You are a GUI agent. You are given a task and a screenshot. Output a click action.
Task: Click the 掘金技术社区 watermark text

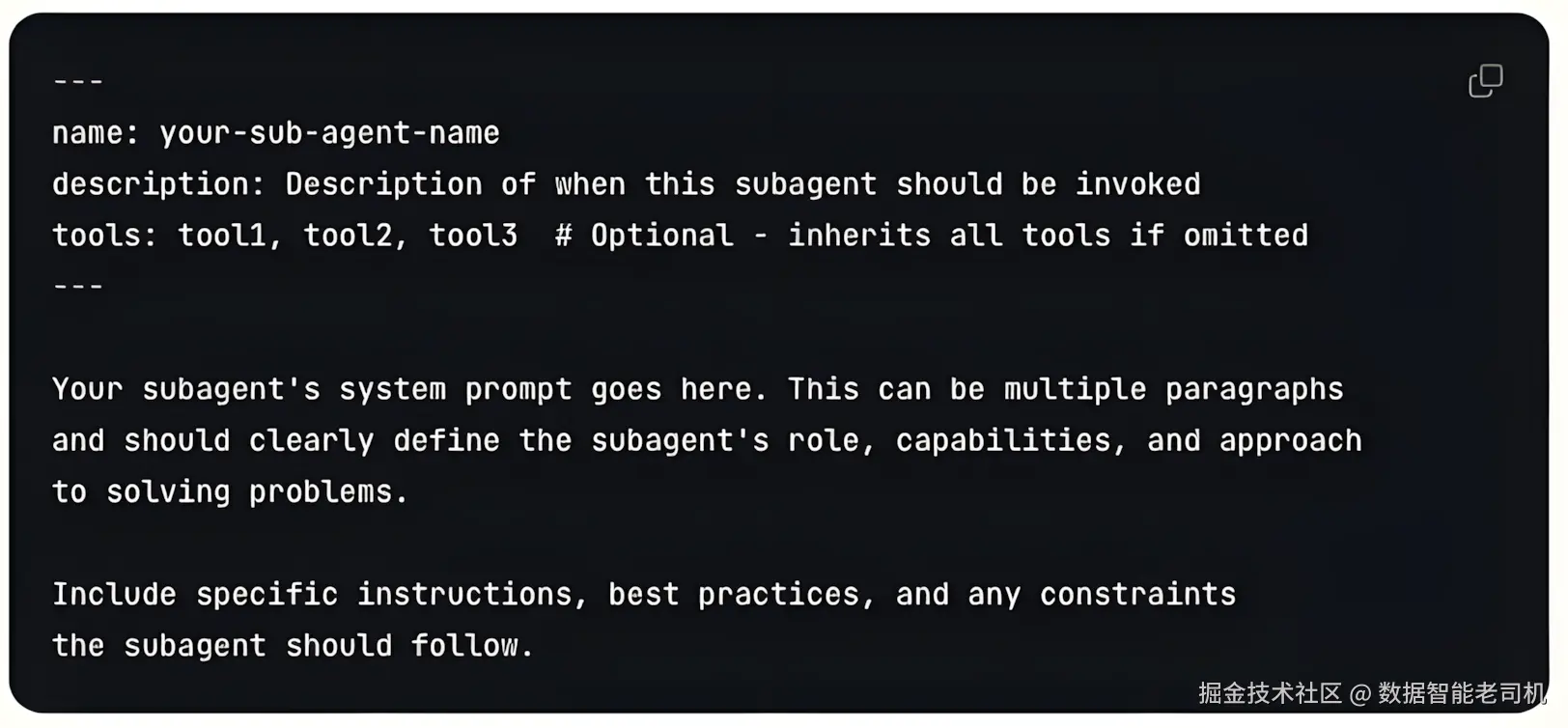coord(1271,693)
